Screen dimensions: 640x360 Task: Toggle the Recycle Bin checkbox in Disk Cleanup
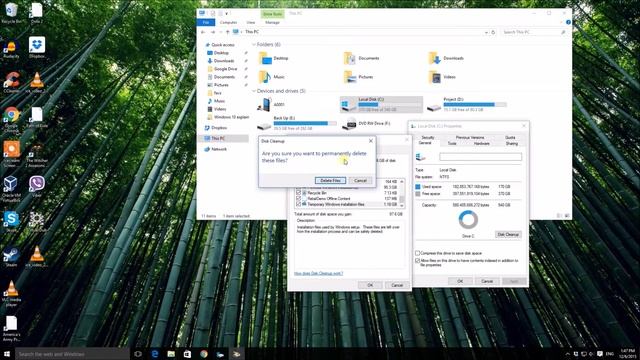pyautogui.click(x=298, y=193)
